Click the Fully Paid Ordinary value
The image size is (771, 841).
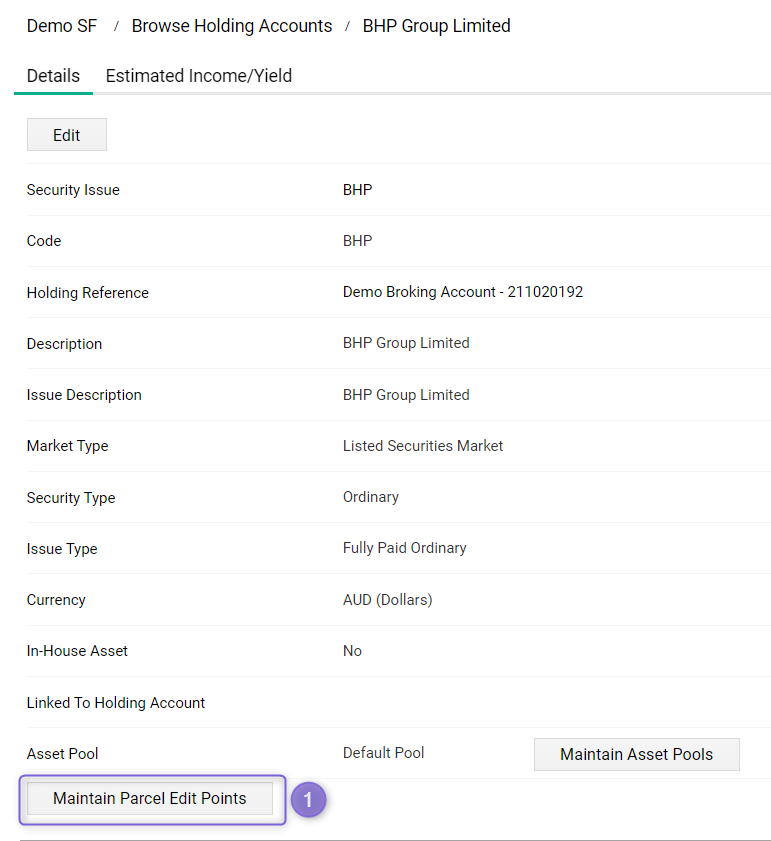tap(405, 548)
